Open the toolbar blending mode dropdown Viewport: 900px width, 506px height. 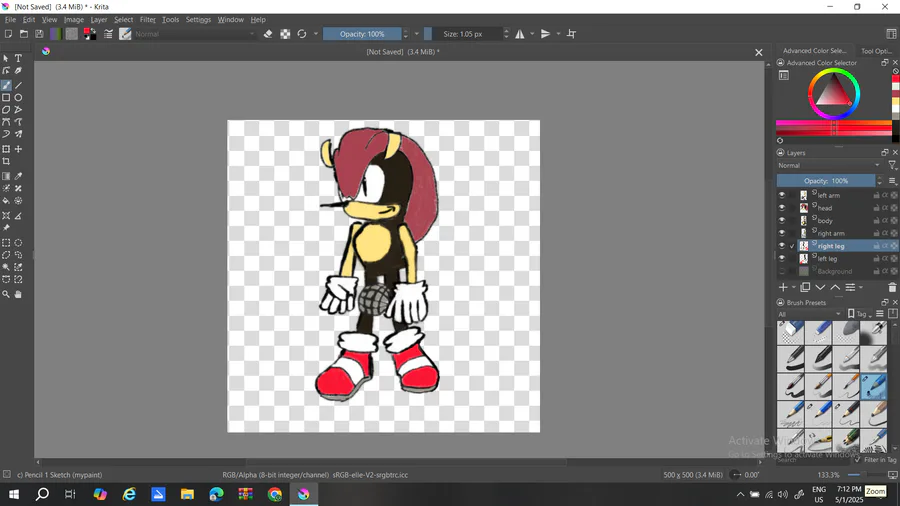[x=195, y=34]
